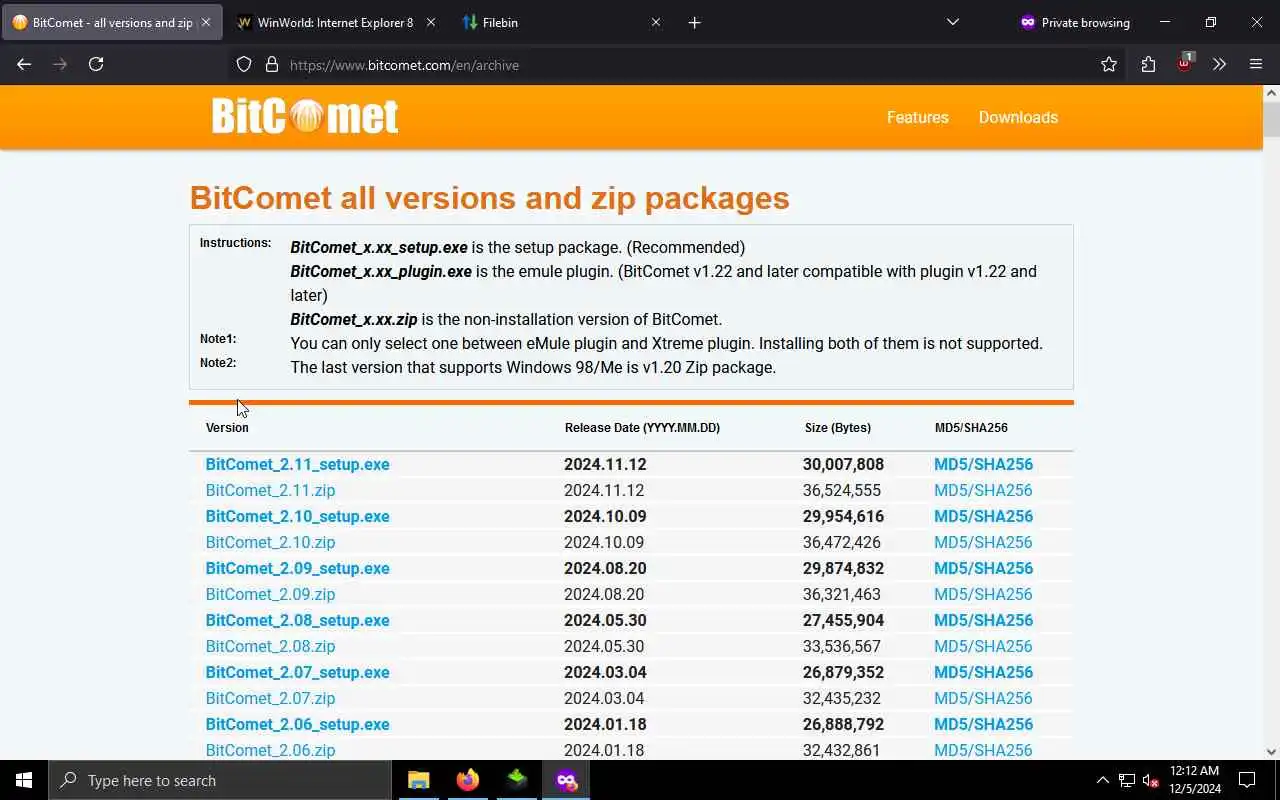This screenshot has height=800, width=1280.
Task: Open Firefox from the taskbar
Action: click(x=468, y=780)
